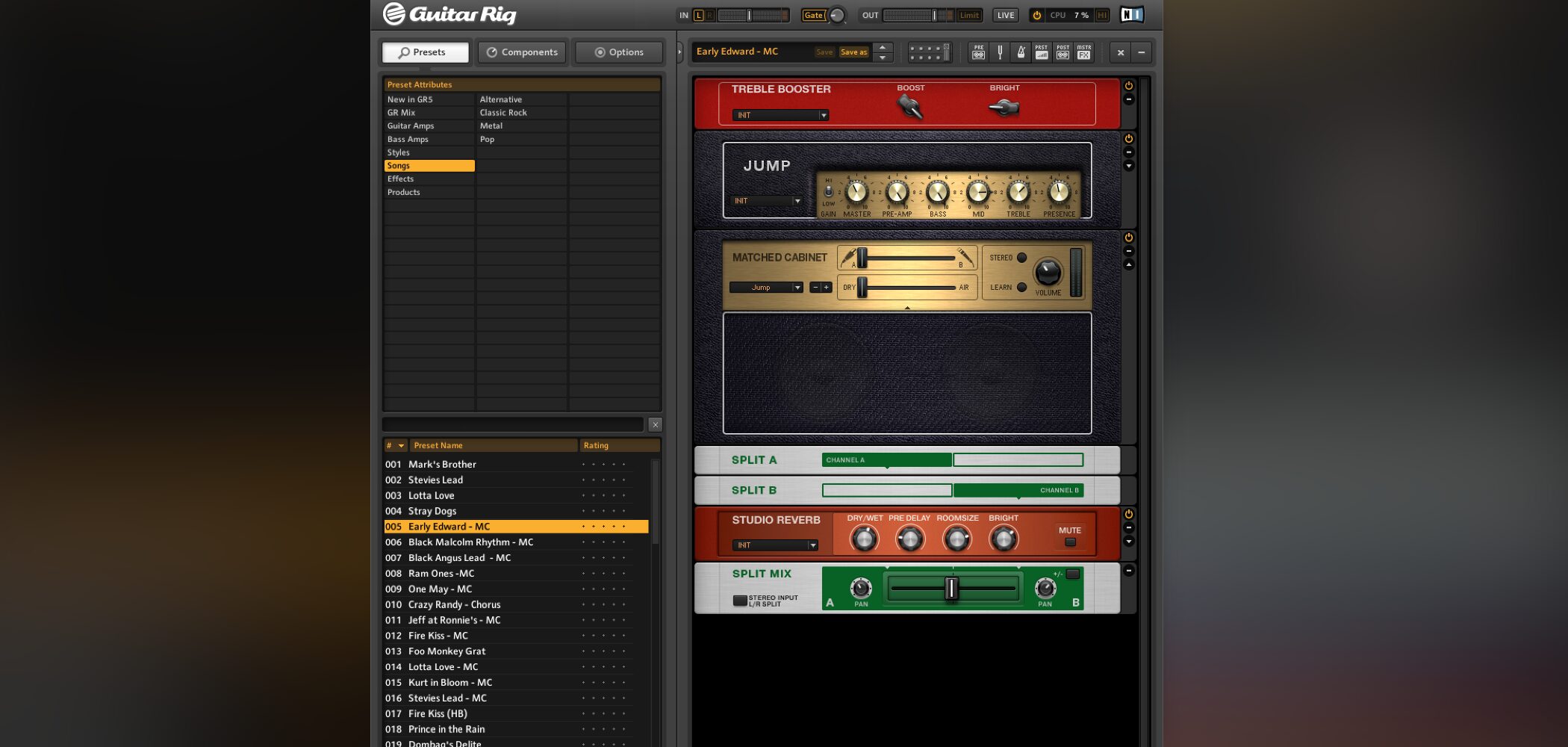The height and width of the screenshot is (747, 1568).
Task: Select the left input channel L
Action: pos(699,15)
